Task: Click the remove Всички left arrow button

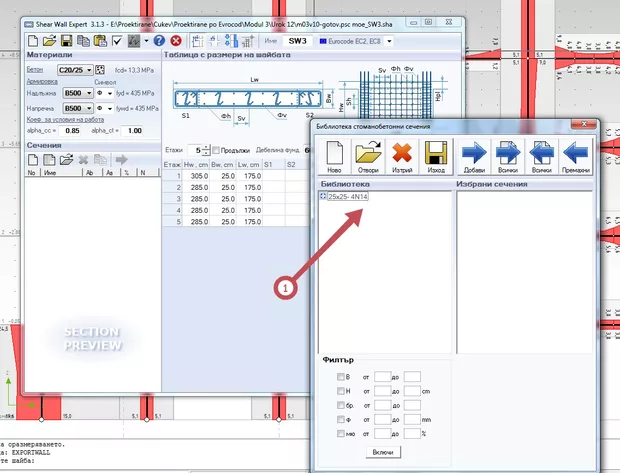Action: (x=542, y=157)
